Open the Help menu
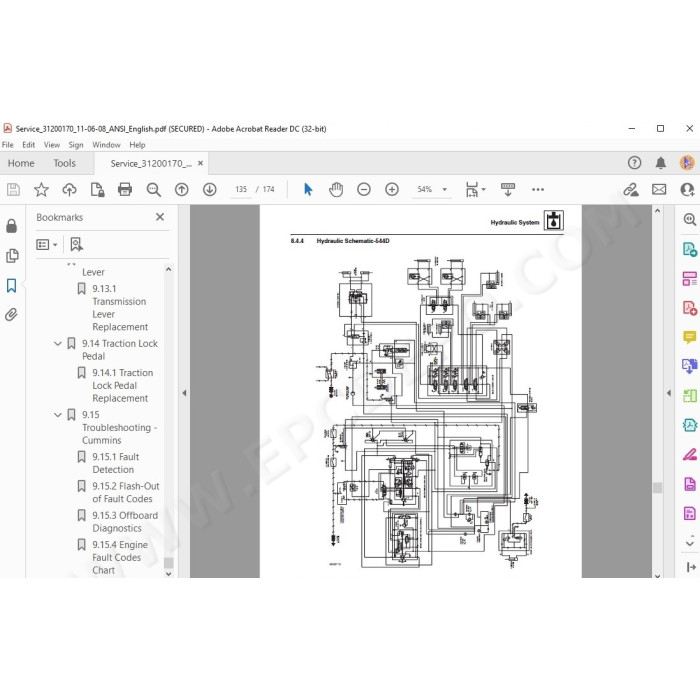Screen dimensions: 700x700 coord(137,145)
